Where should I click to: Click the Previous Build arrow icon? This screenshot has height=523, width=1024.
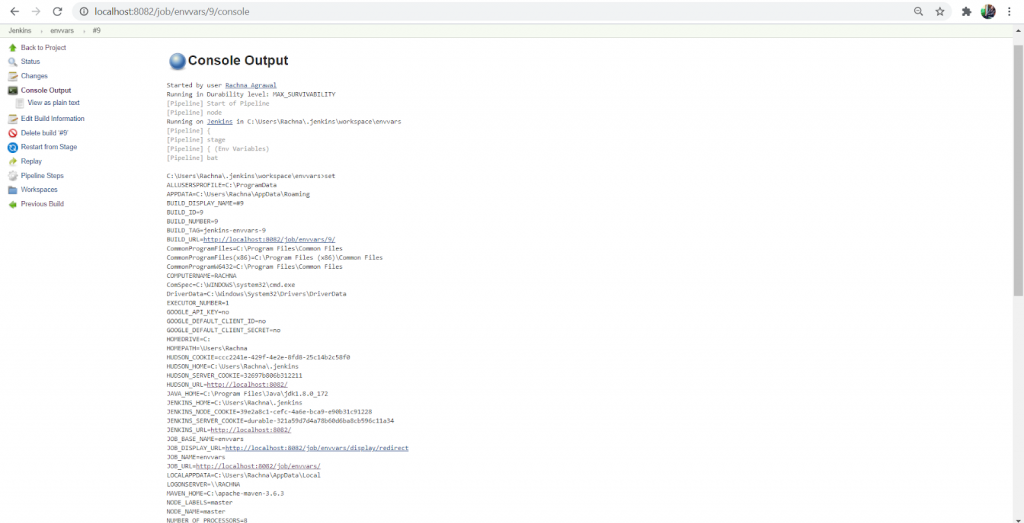coord(12,204)
